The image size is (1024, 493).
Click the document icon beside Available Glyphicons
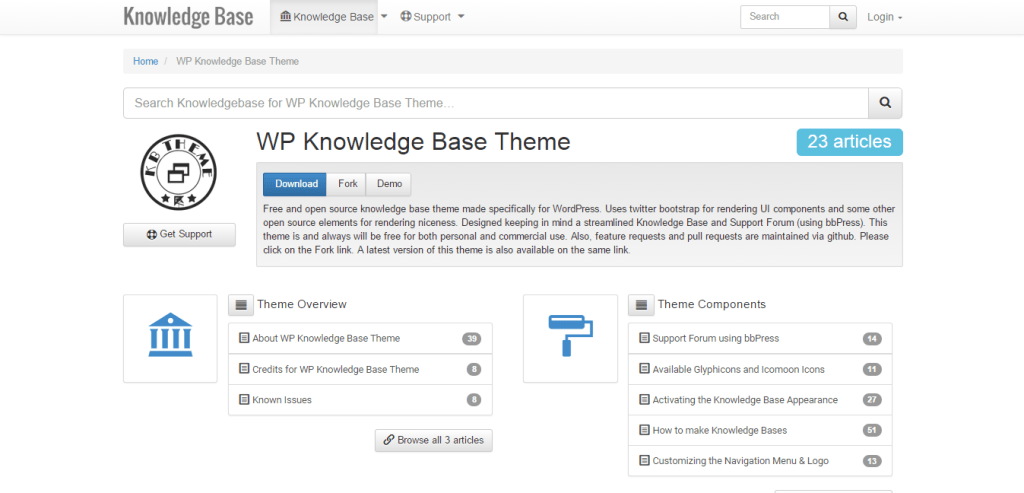pyautogui.click(x=645, y=369)
